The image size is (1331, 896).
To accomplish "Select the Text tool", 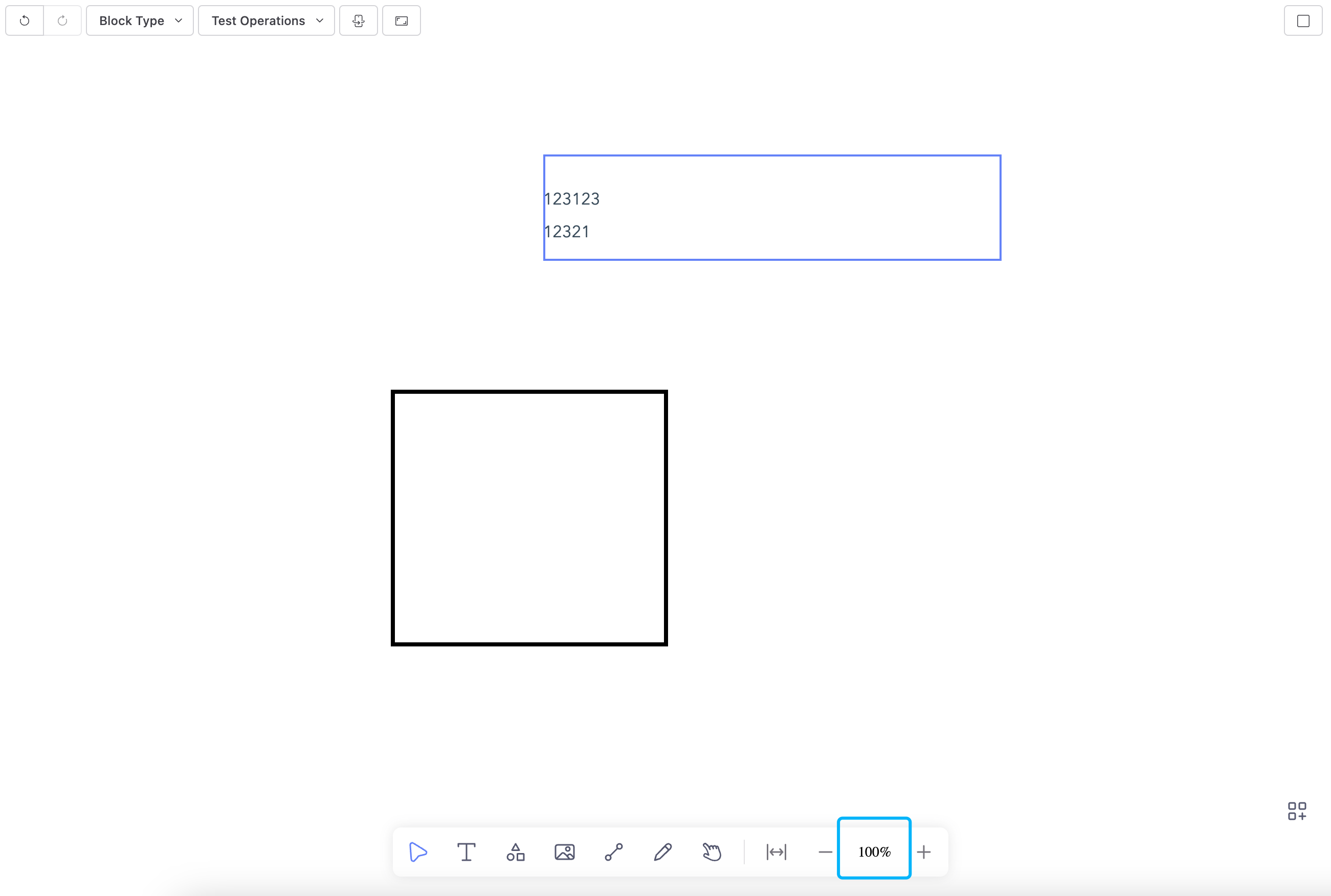I will coord(467,852).
